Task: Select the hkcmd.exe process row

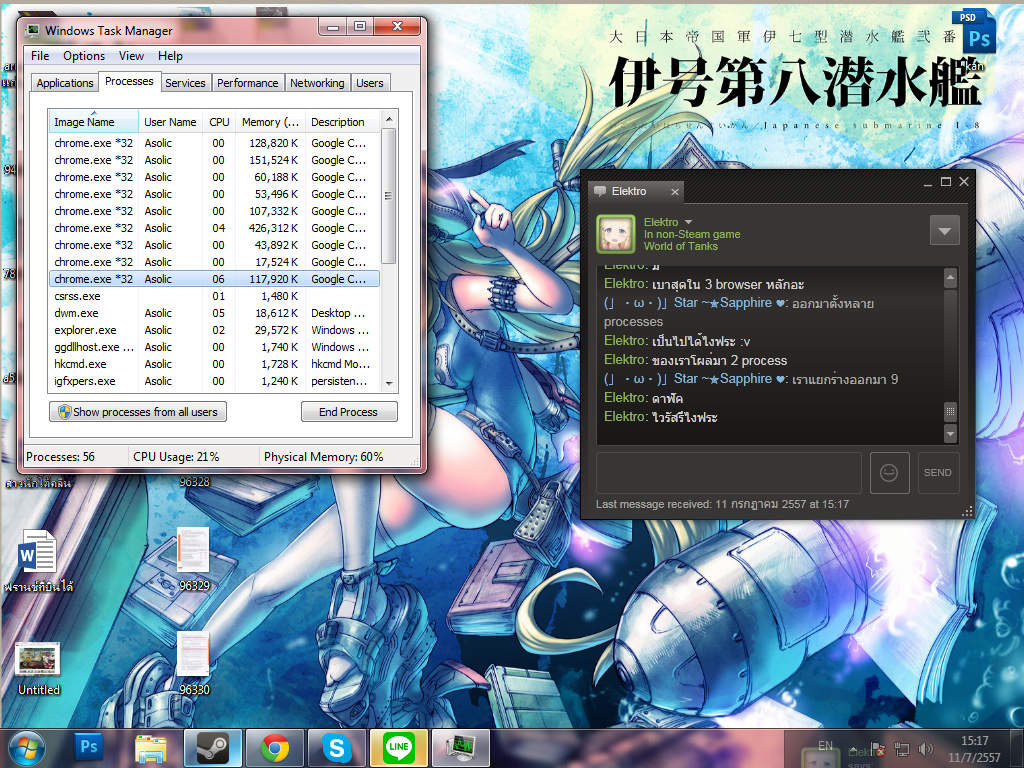Action: [x=214, y=364]
